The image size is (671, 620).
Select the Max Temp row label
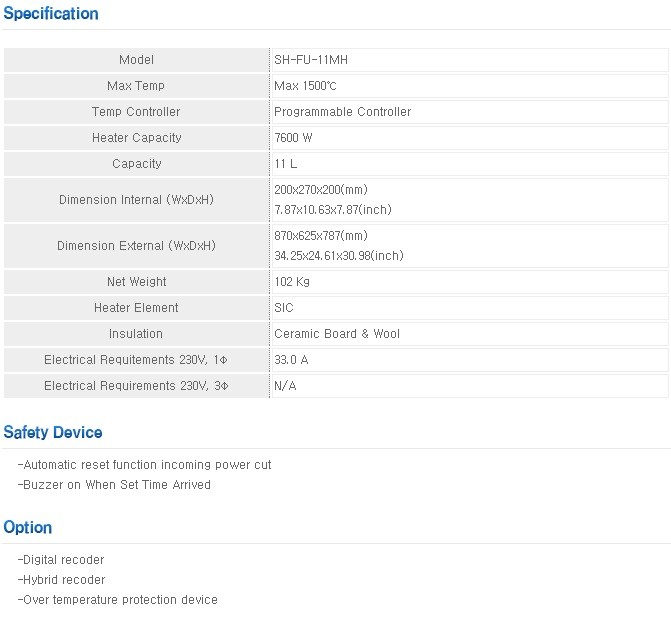point(136,86)
